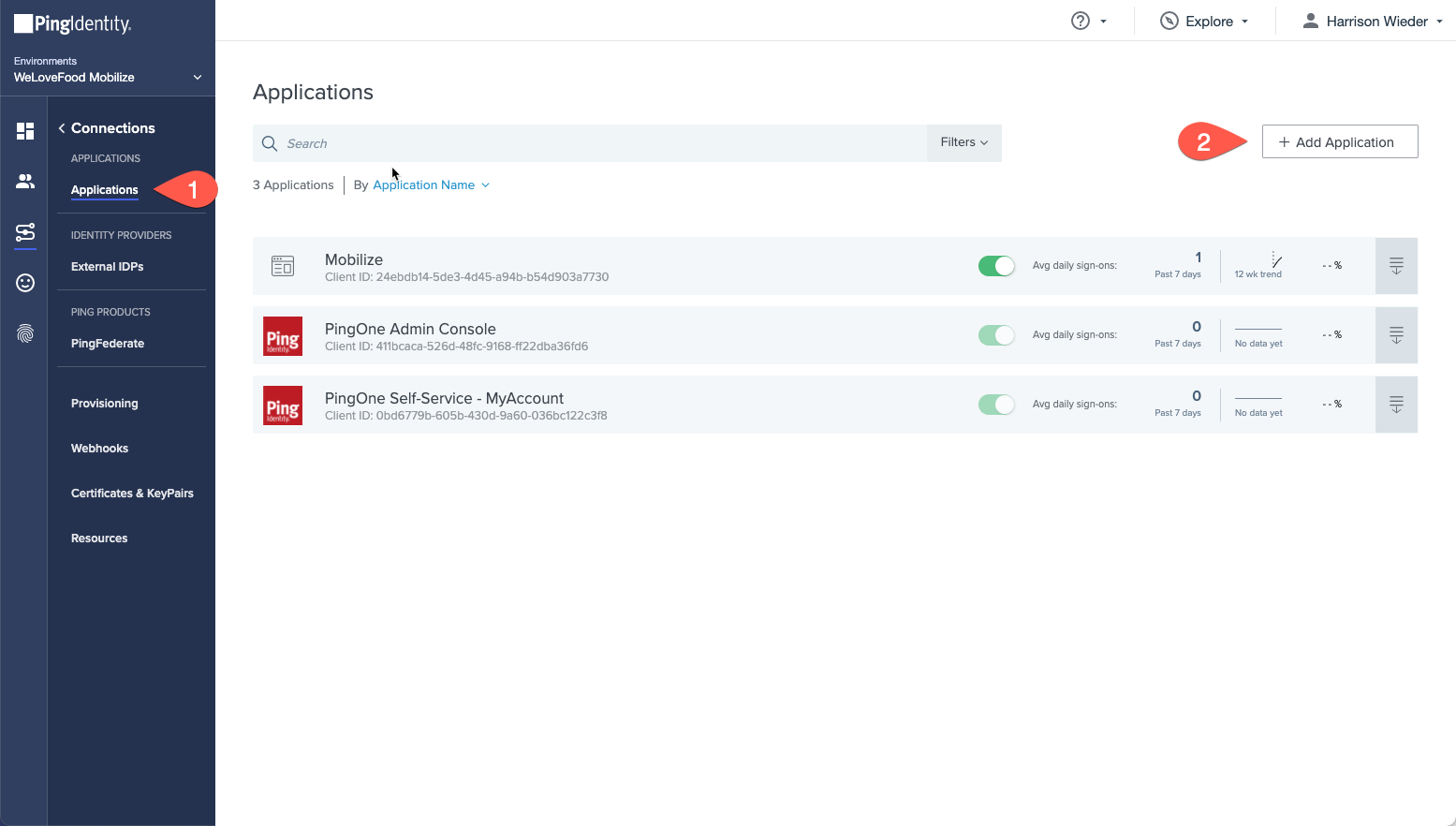Open the Identities people icon in sidebar
This screenshot has width=1456, height=826.
pyautogui.click(x=25, y=181)
